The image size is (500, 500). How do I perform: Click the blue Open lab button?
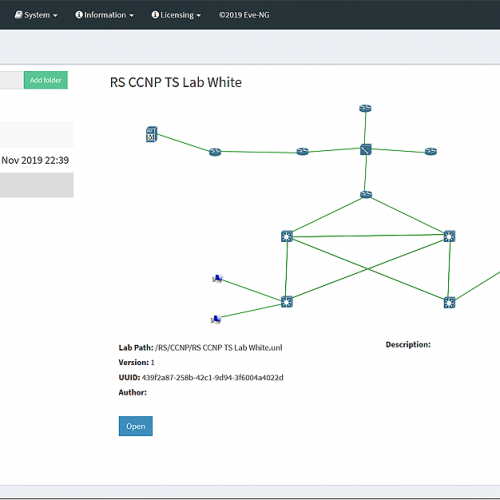point(136,426)
